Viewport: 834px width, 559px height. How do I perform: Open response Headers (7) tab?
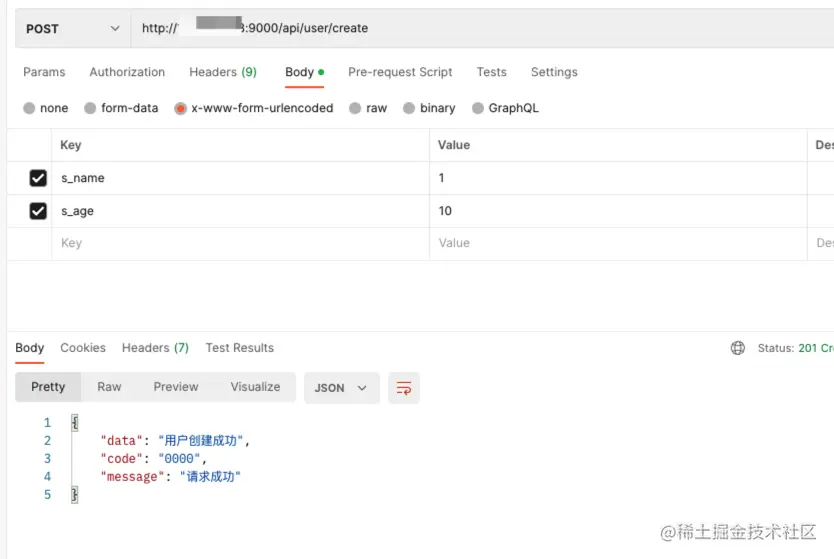(x=155, y=348)
